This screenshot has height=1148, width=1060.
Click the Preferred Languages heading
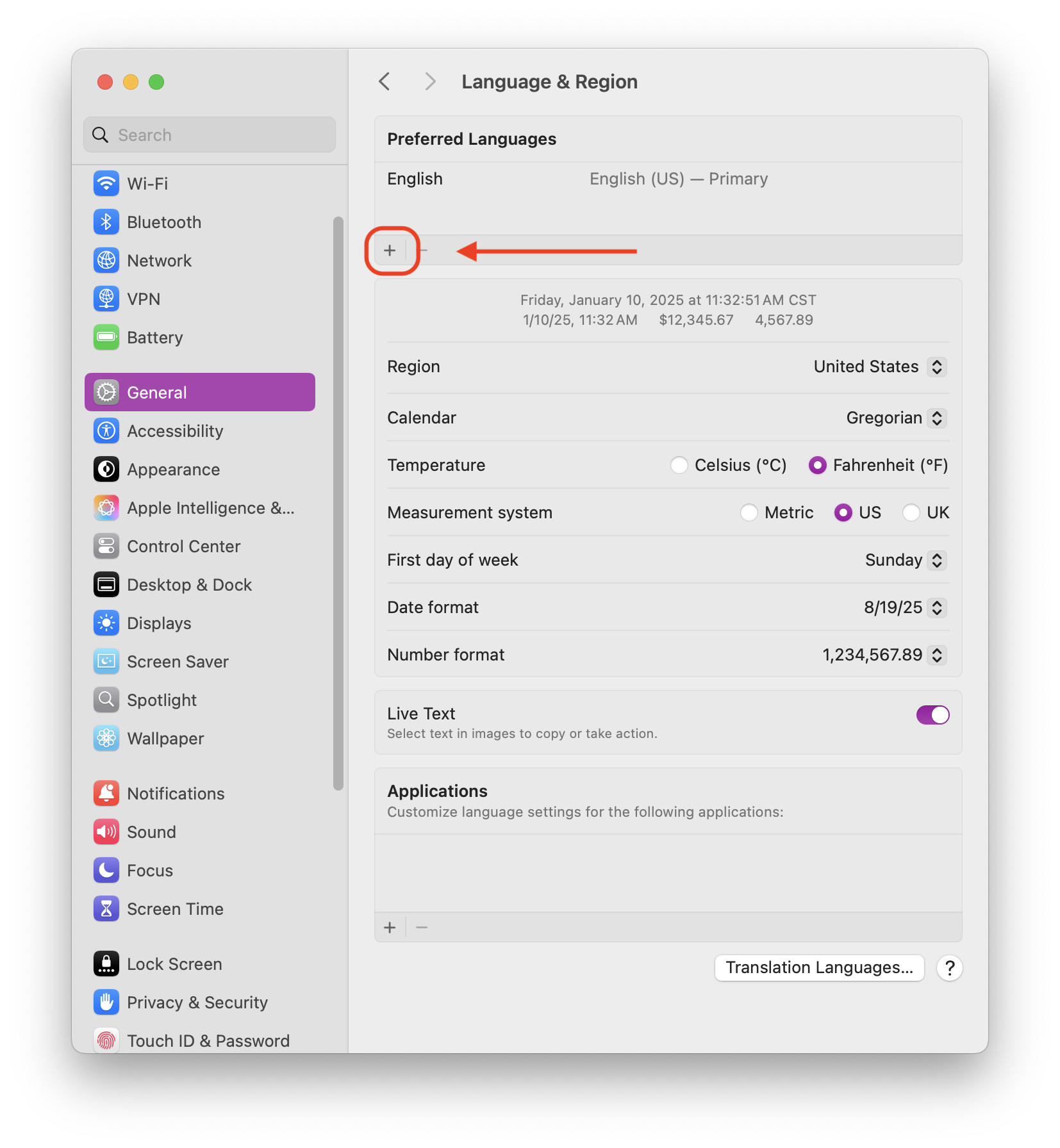coord(472,139)
